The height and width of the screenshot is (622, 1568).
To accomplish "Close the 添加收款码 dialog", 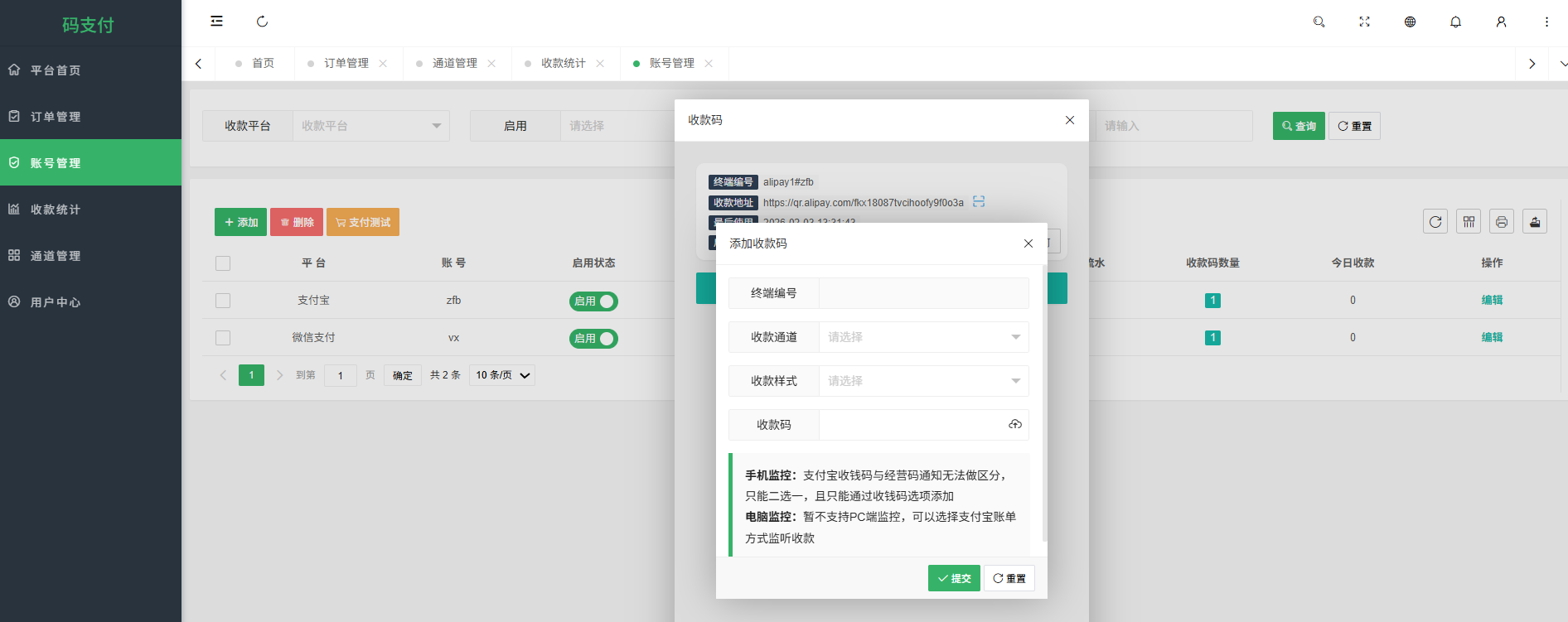I will (x=1028, y=243).
